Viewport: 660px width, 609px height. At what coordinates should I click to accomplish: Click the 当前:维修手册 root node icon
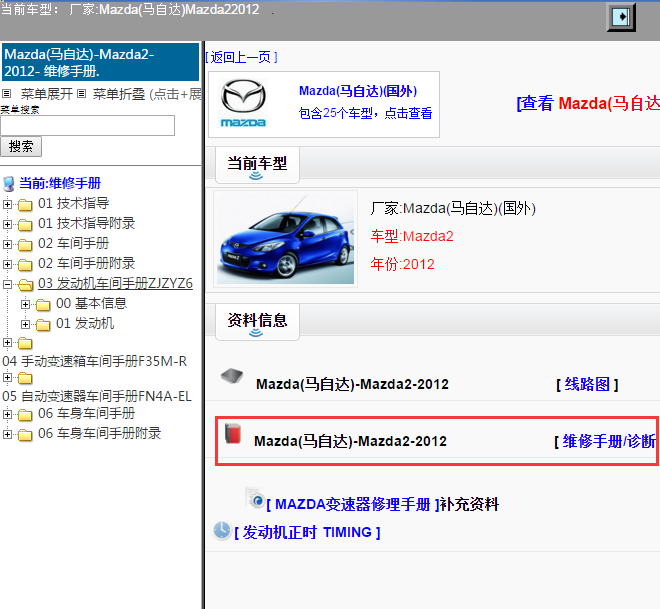point(8,184)
